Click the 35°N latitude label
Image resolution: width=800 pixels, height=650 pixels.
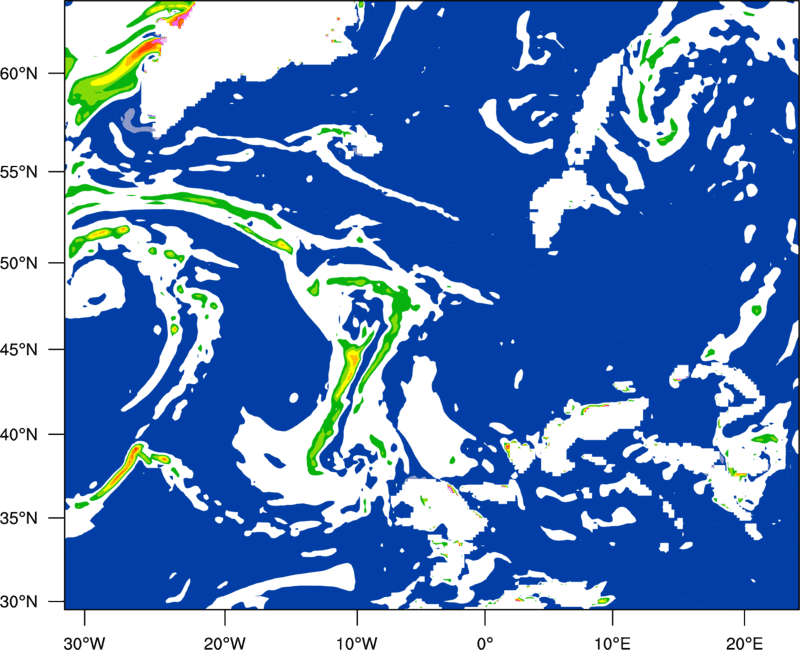18,518
